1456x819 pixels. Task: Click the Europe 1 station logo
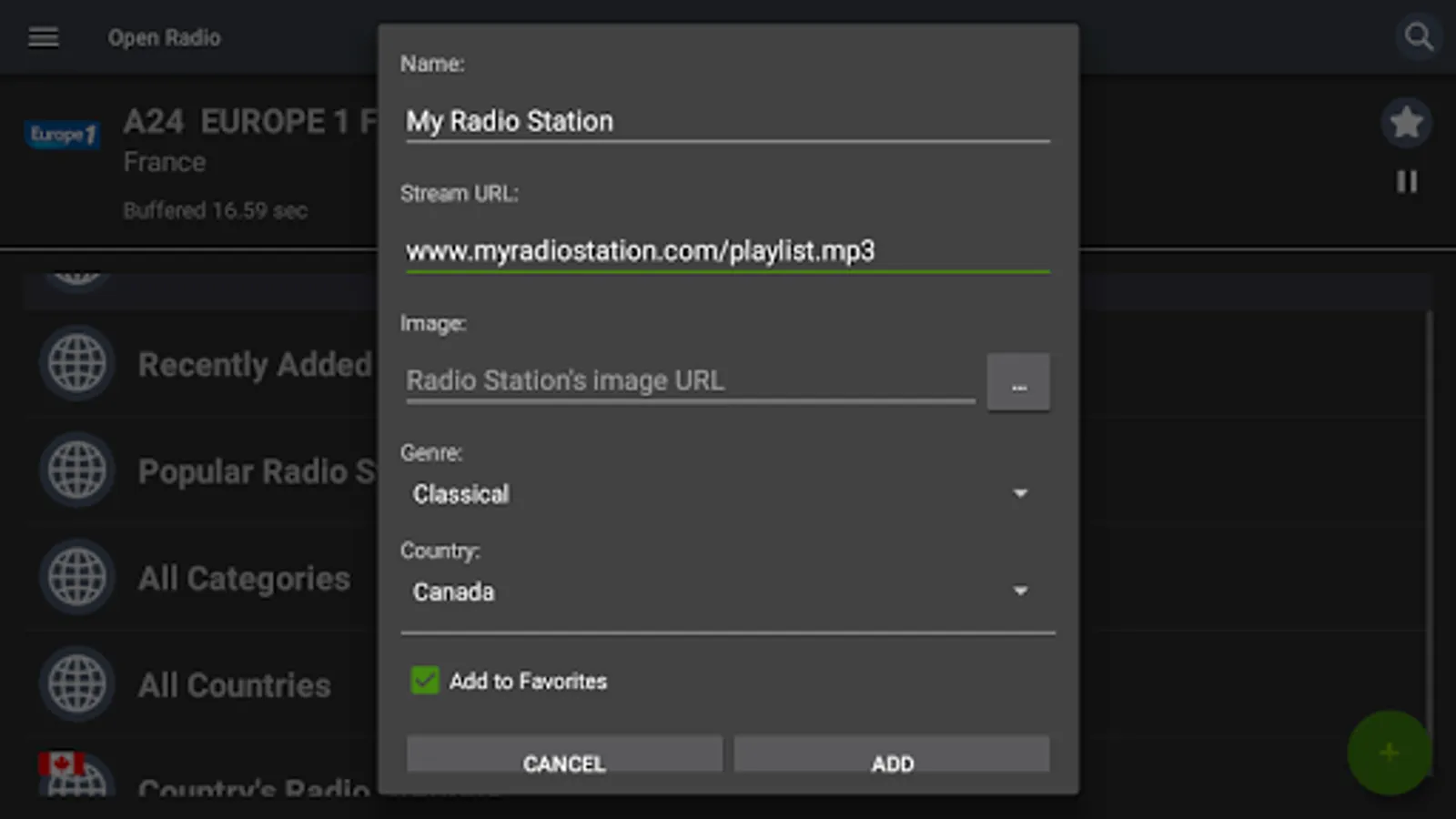click(62, 135)
